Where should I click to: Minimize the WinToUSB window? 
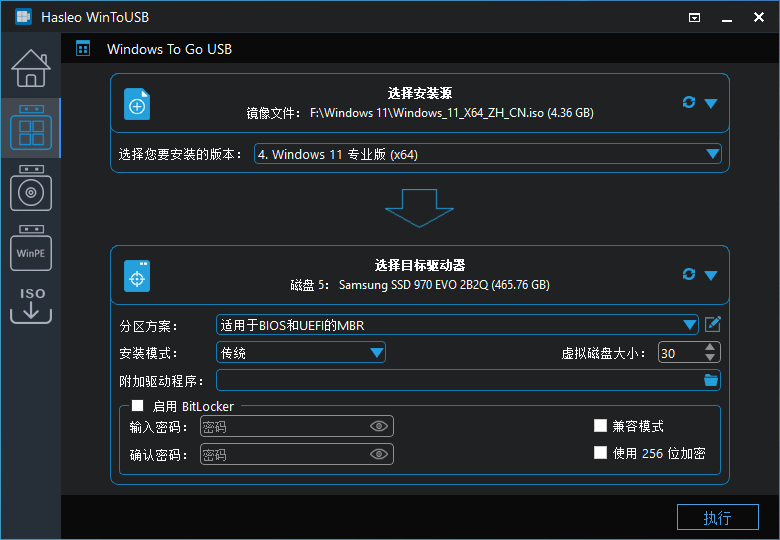coord(727,18)
